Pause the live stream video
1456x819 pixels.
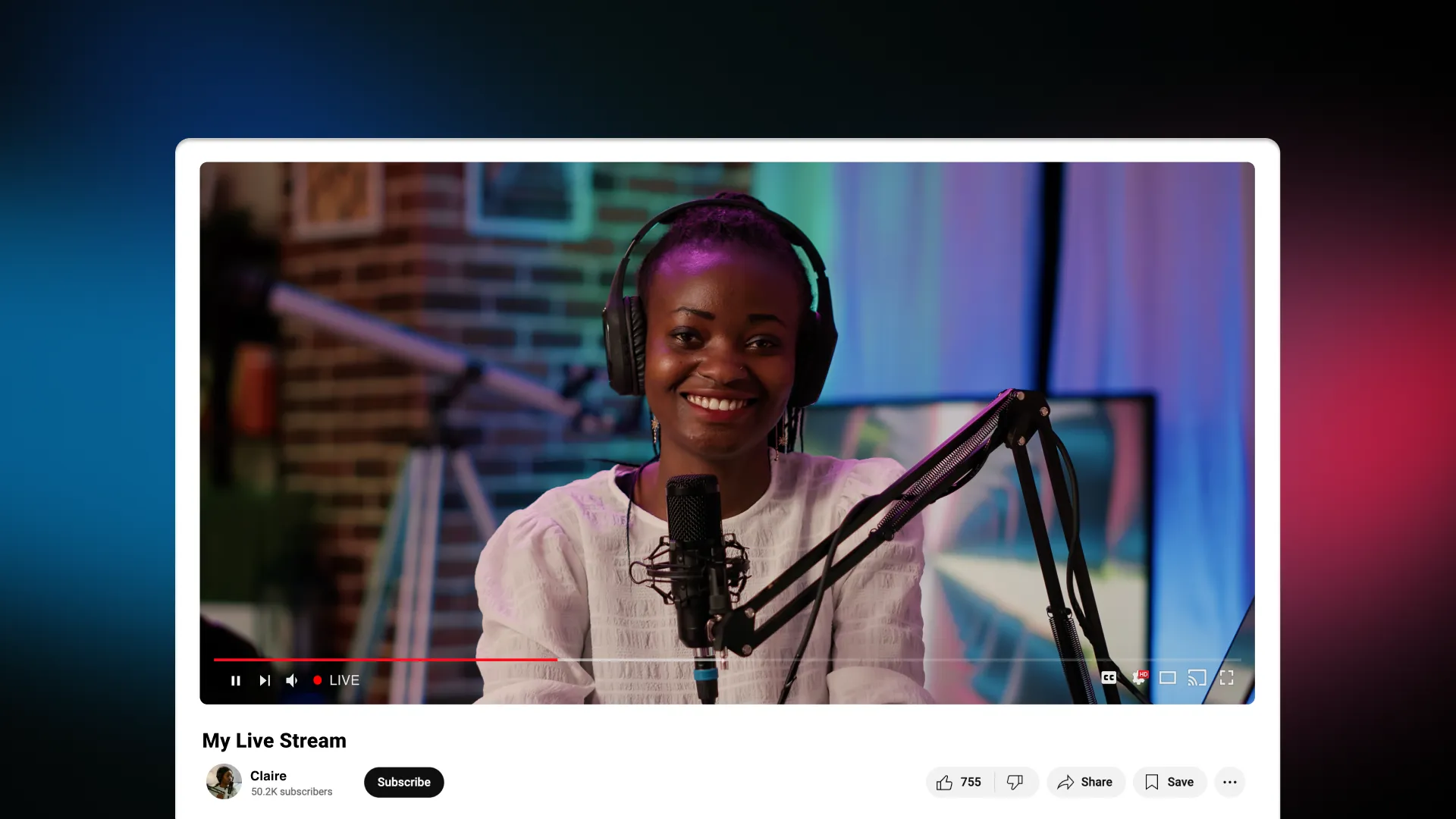tap(236, 680)
